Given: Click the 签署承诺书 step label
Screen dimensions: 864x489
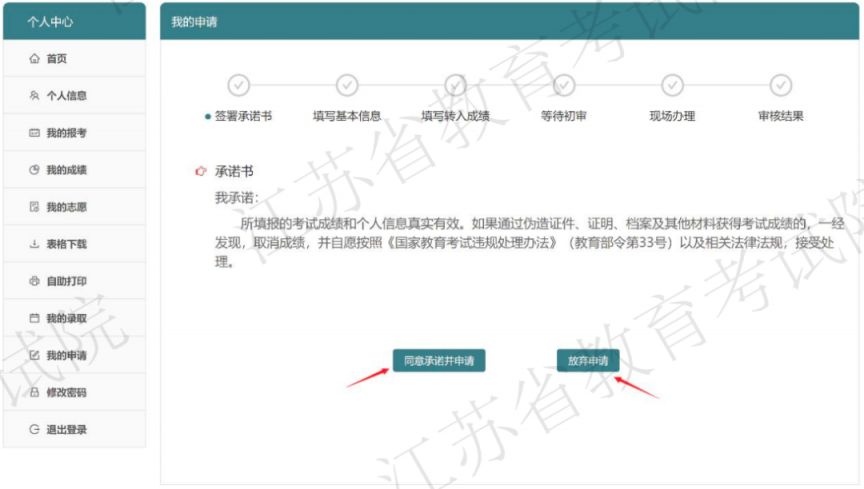Looking at the screenshot, I should coord(243,116).
